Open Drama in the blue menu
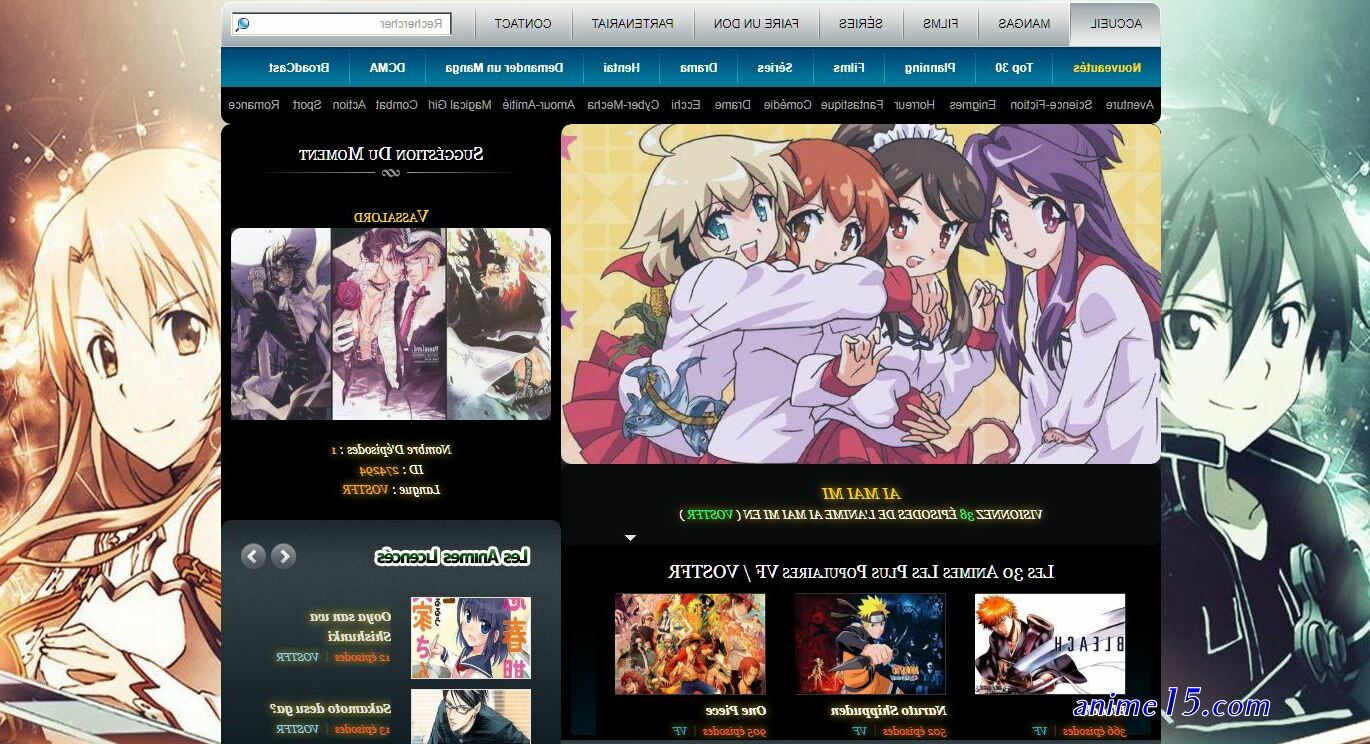This screenshot has width=1370, height=744. pos(698,68)
